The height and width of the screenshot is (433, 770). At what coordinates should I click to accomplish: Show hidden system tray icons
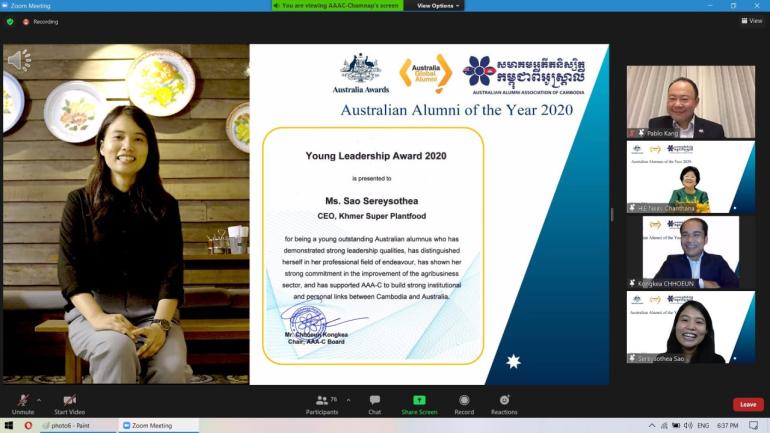pyautogui.click(x=652, y=426)
